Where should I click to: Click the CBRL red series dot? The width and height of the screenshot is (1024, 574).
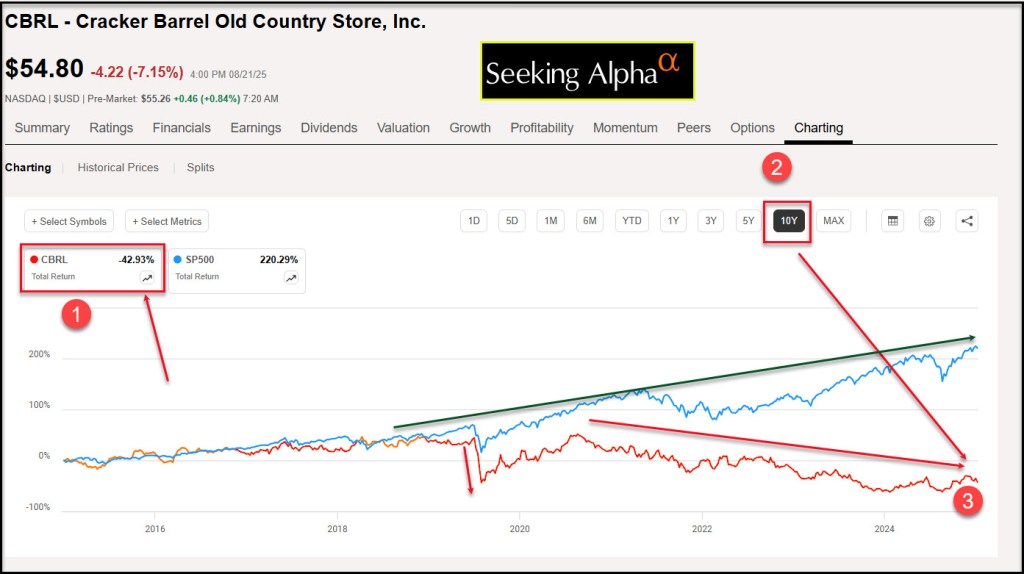pos(35,260)
